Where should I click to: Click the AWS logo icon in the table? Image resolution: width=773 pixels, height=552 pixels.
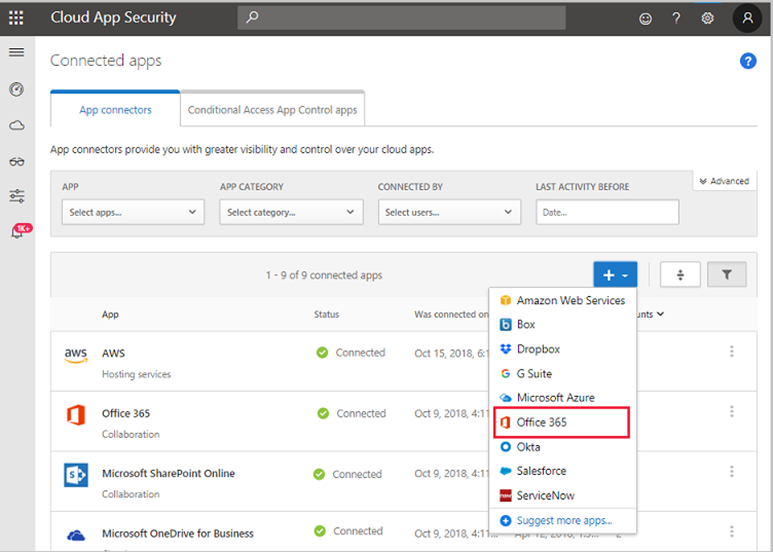(76, 355)
